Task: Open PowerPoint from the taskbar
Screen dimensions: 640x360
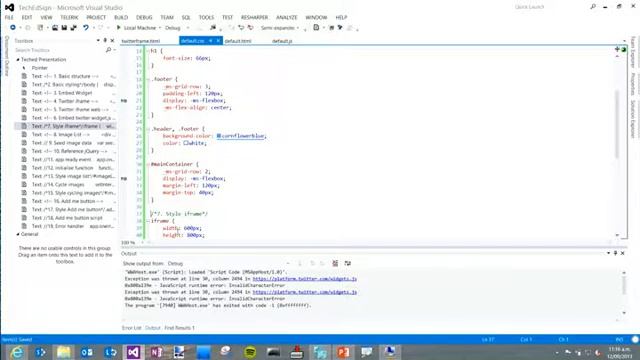Action: (x=343, y=352)
